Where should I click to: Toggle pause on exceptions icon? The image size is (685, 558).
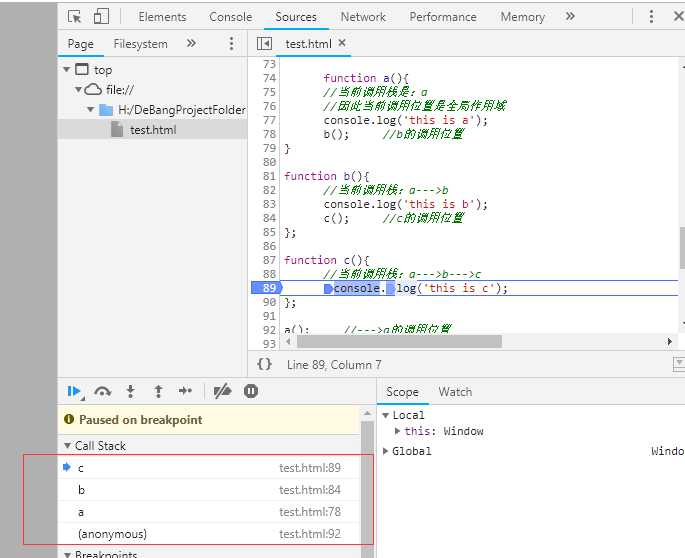pos(251,391)
